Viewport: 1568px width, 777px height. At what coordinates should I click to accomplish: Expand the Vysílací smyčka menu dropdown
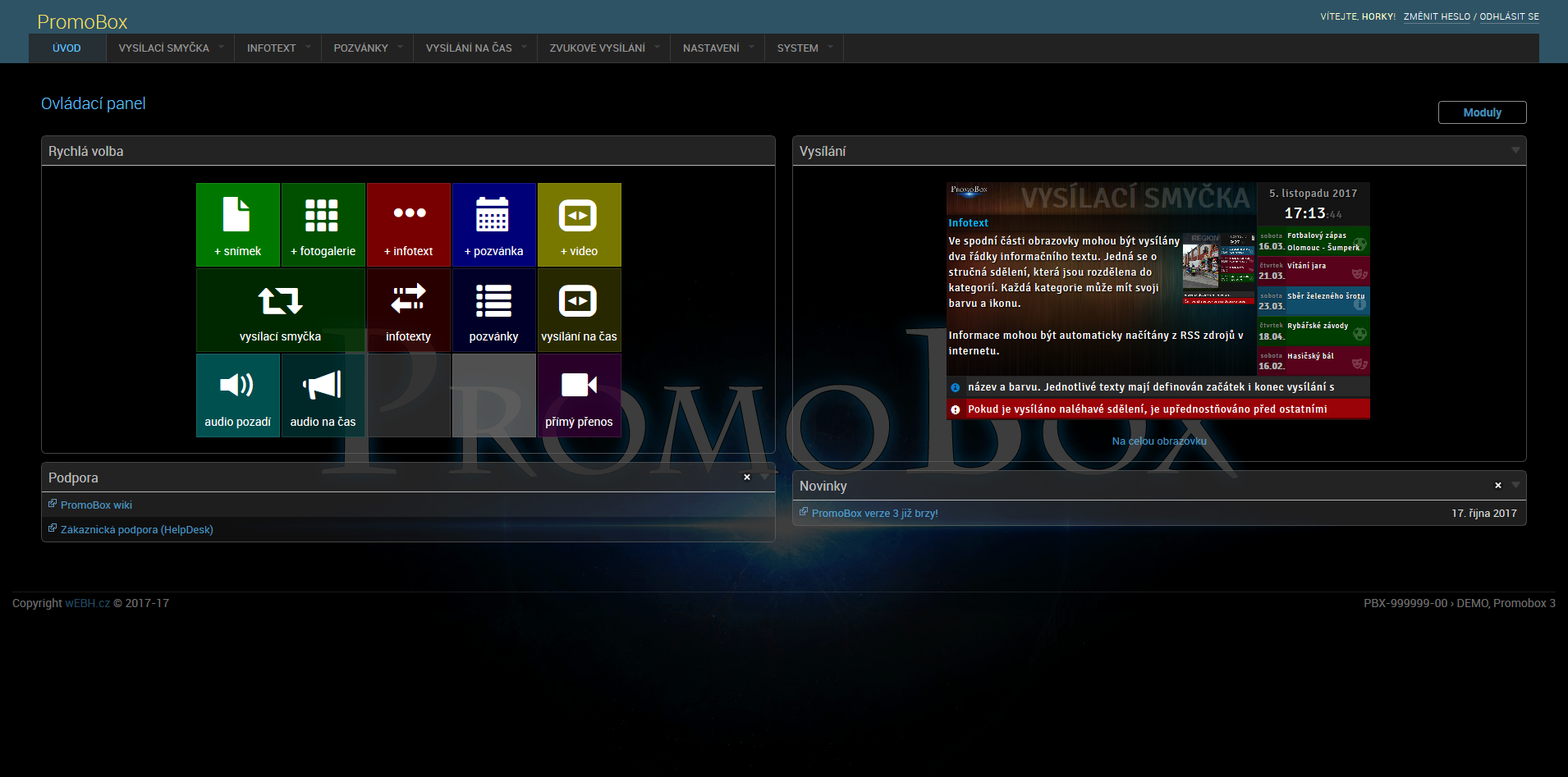coord(221,48)
